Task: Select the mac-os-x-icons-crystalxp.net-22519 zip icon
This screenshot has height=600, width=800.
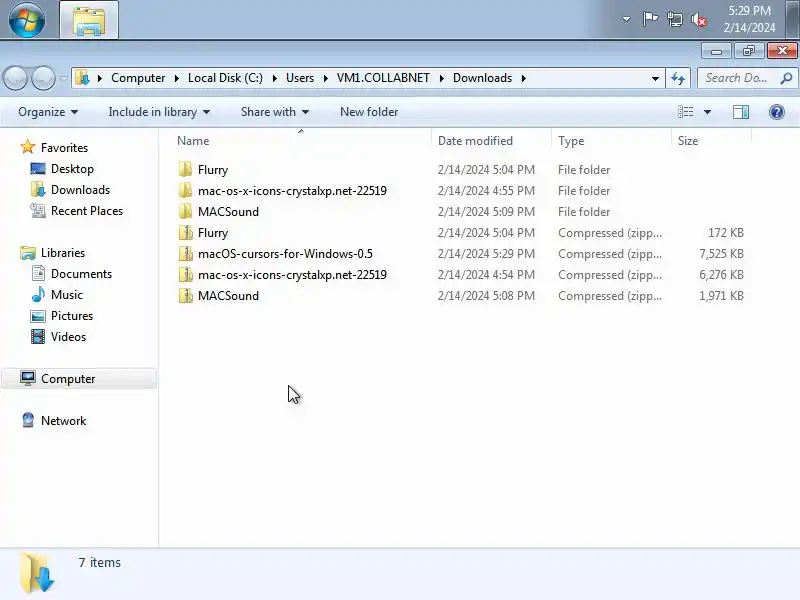Action: (x=186, y=274)
